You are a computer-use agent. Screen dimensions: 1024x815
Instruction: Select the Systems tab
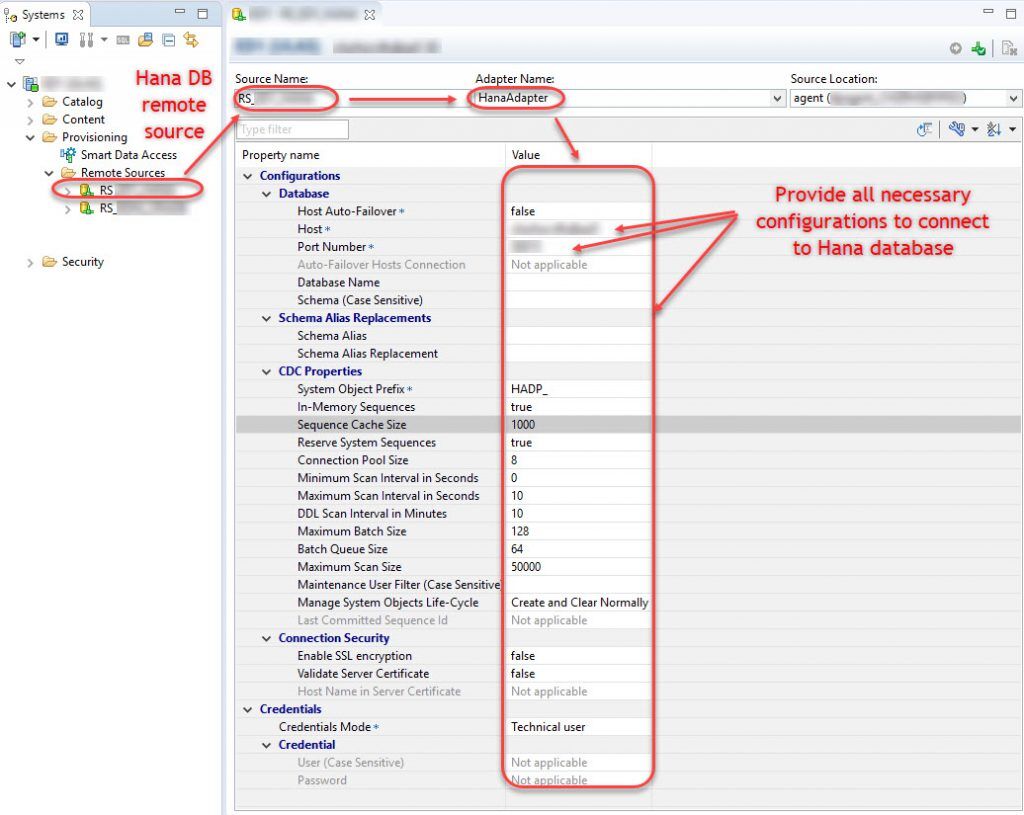[43, 14]
